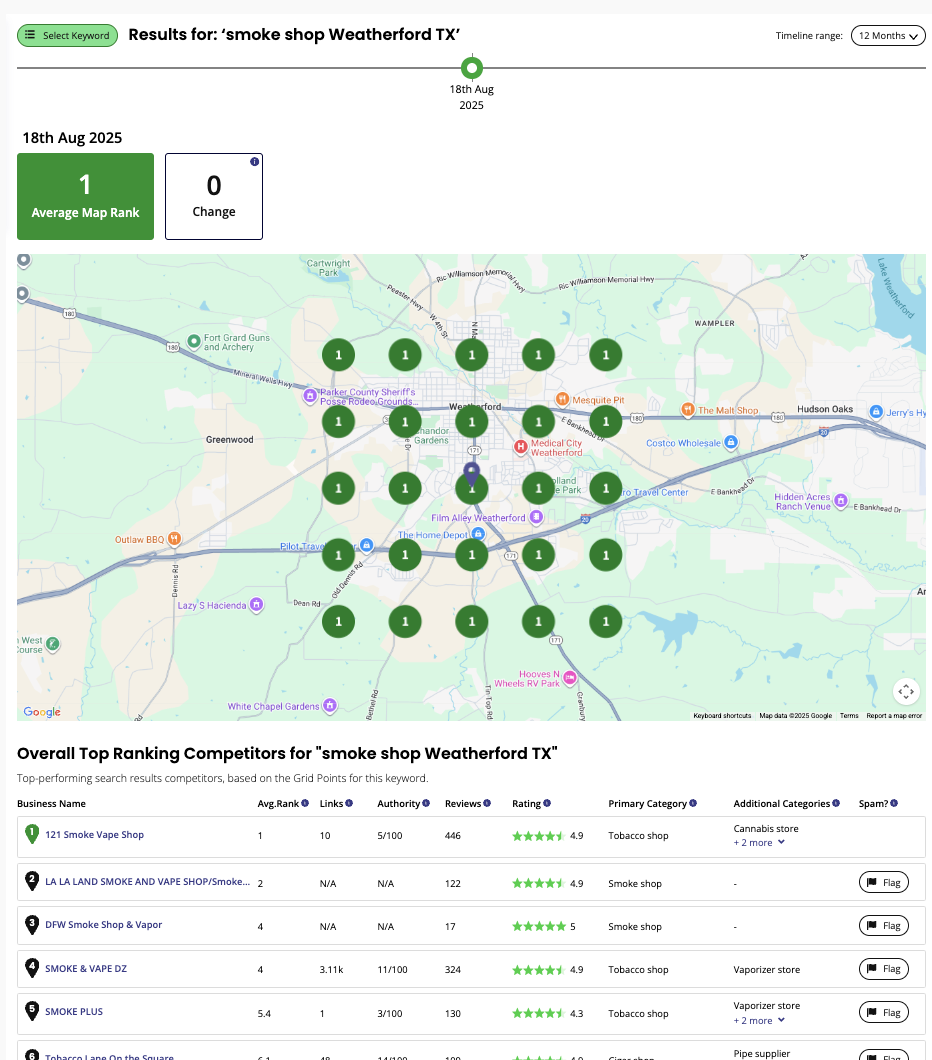Viewport: 932px width, 1060px height.
Task: Expand '+ 2 more' categories for 121 Smoke Vape Shop
Action: coord(759,842)
